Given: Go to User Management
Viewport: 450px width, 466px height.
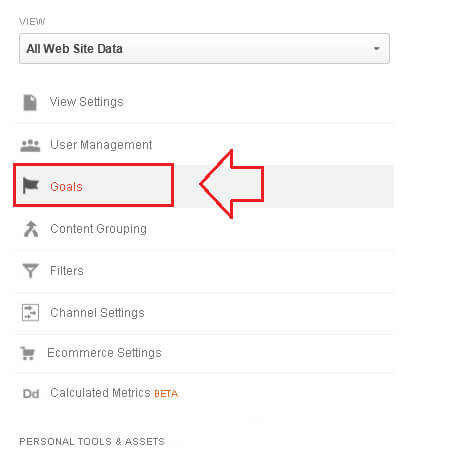Looking at the screenshot, I should 101,145.
